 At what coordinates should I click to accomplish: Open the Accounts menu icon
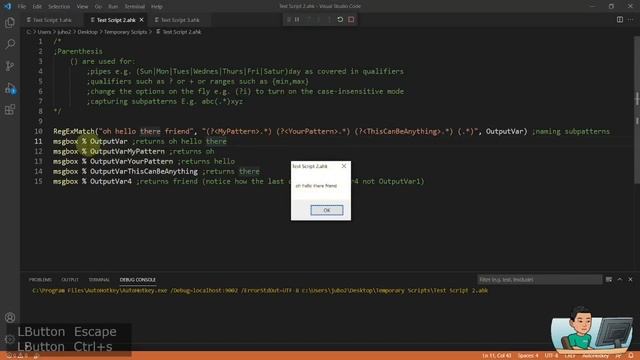[x=10, y=317]
